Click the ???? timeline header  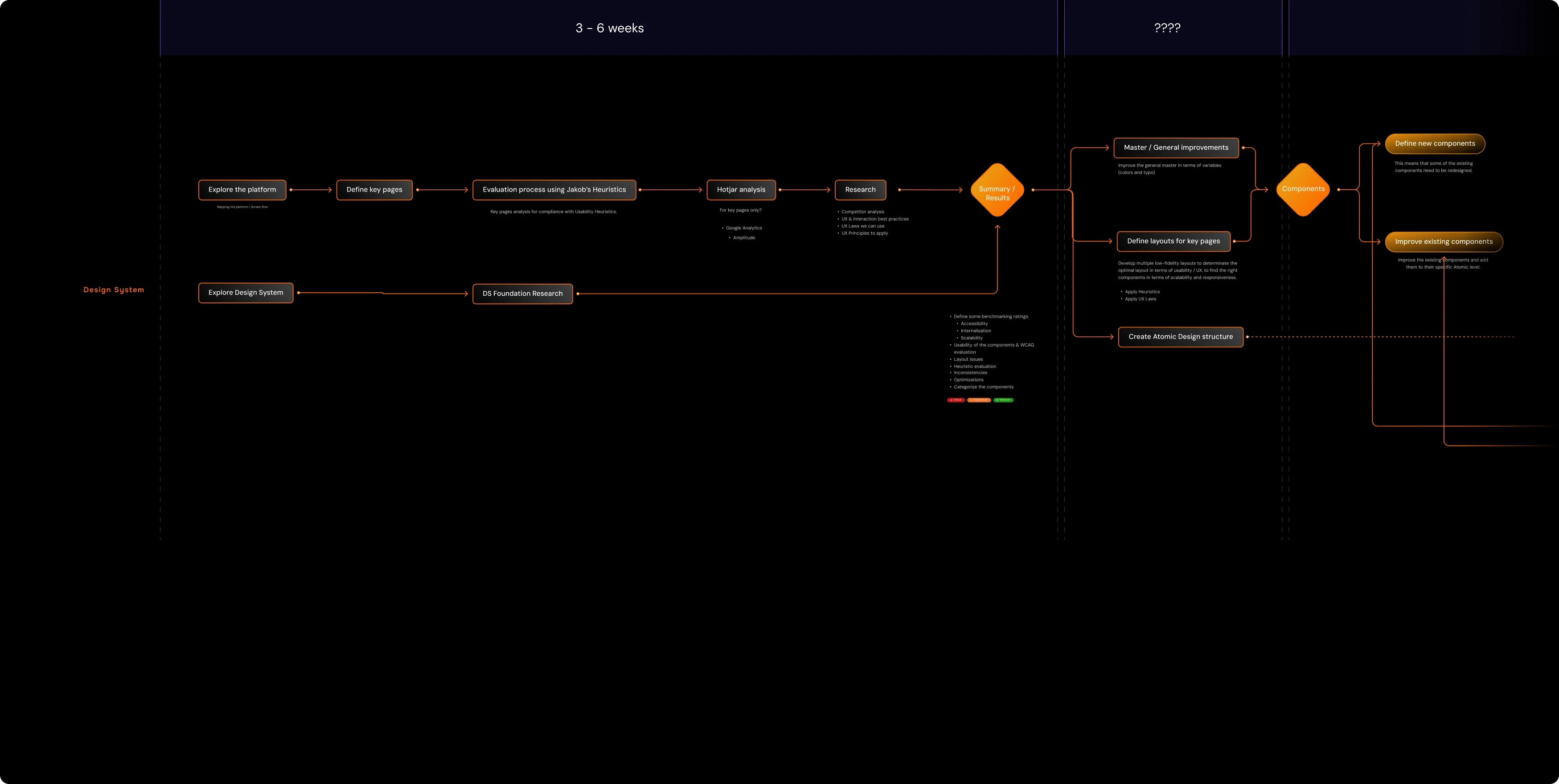[x=1167, y=28]
